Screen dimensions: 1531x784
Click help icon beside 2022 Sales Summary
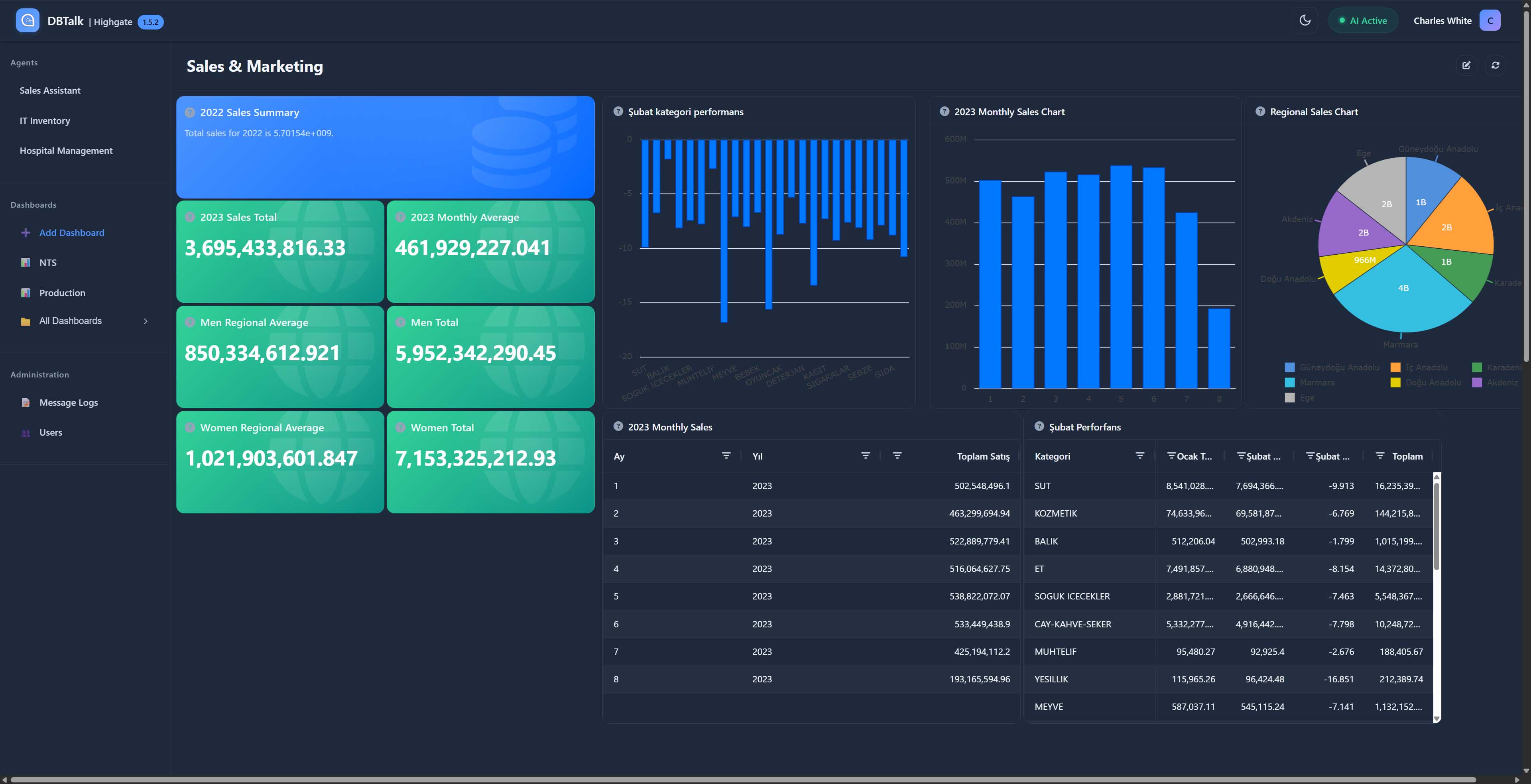tap(190, 112)
